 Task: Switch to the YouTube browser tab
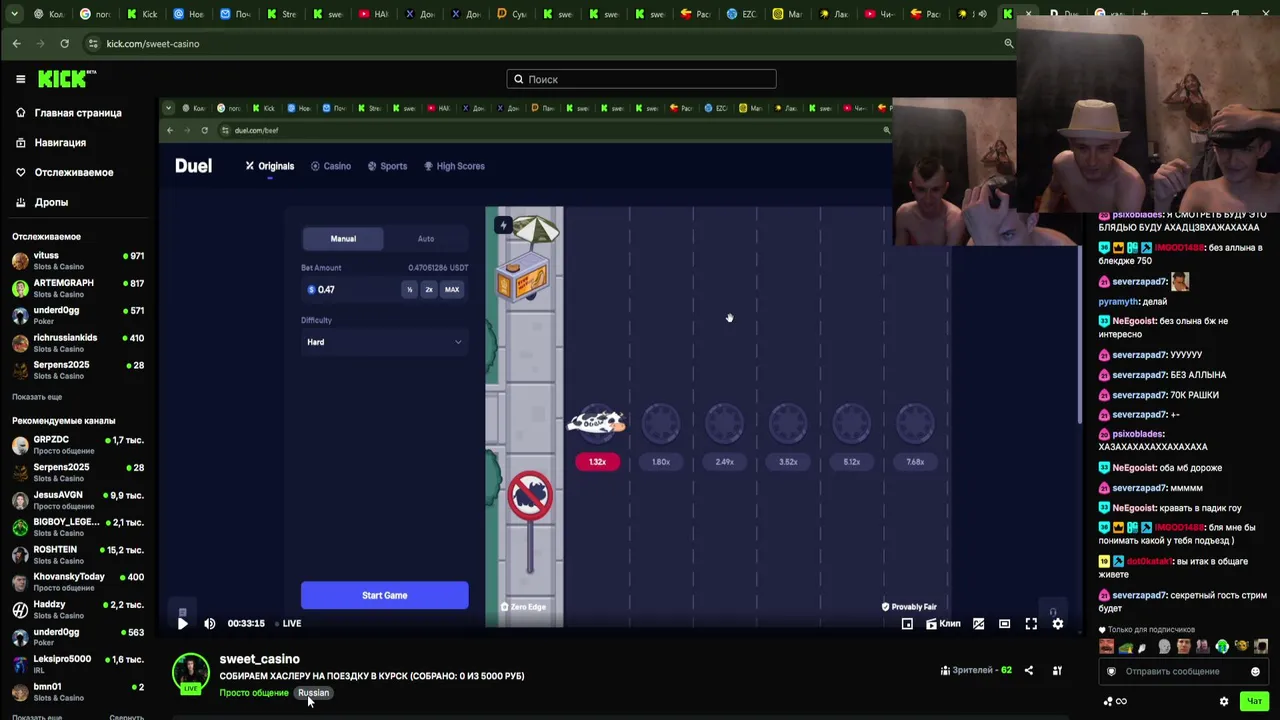374,14
